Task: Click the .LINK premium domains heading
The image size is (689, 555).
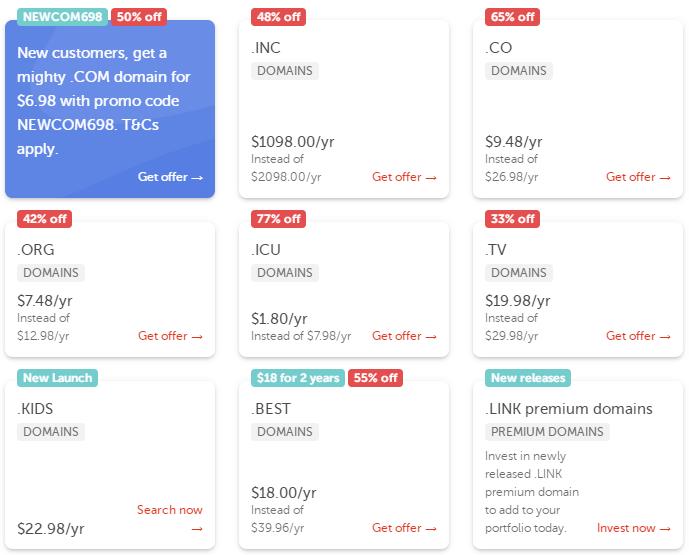Action: pos(569,408)
